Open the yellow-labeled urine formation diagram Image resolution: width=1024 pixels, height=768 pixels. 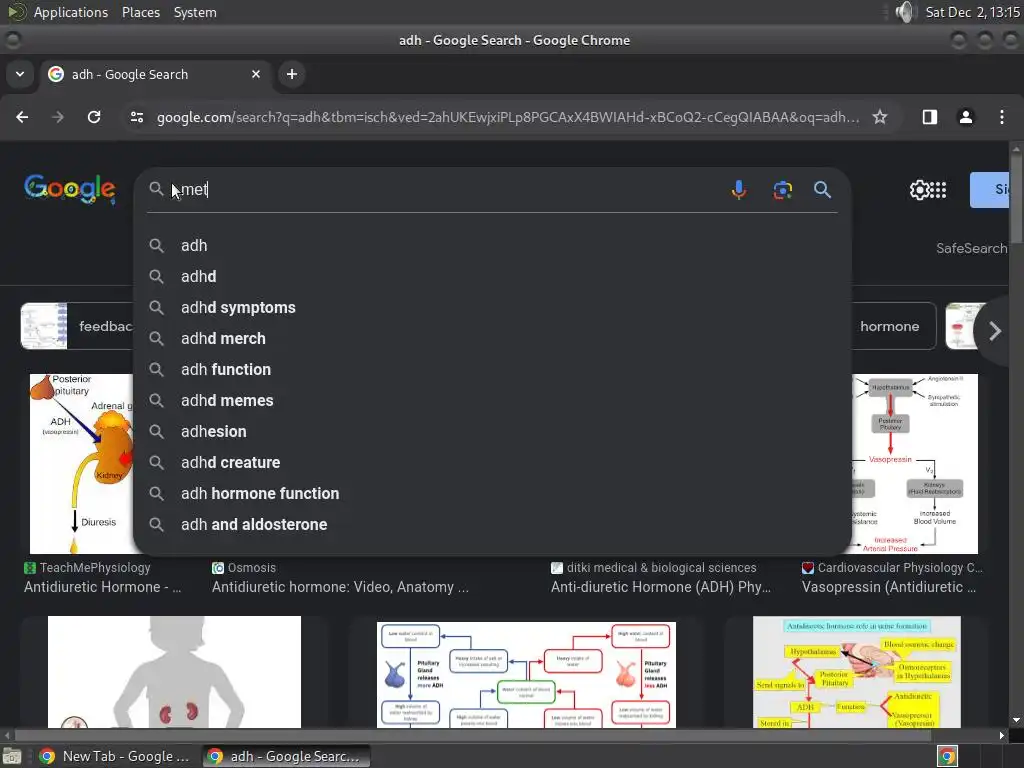(x=857, y=672)
